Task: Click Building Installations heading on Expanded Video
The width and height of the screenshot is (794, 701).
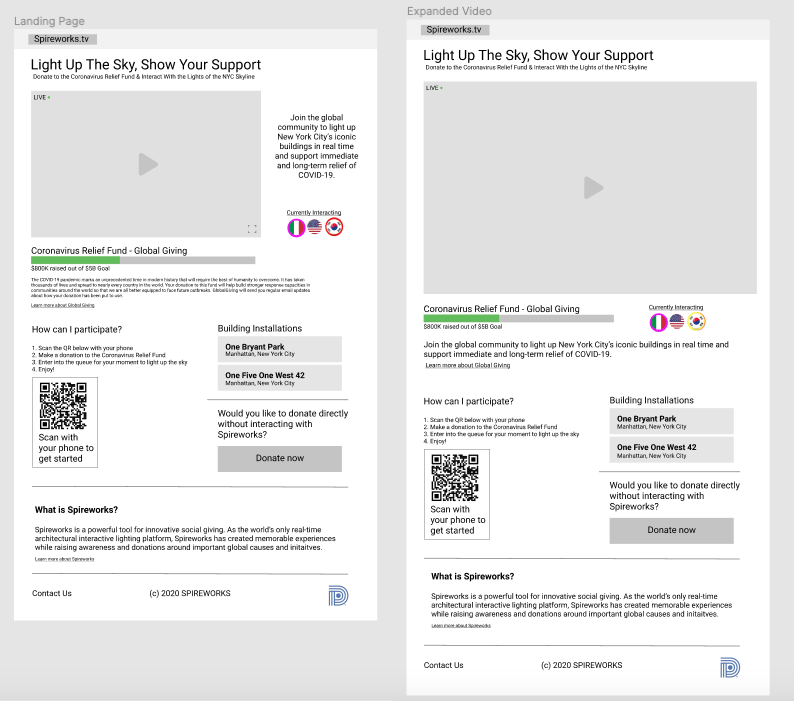Action: coord(651,401)
